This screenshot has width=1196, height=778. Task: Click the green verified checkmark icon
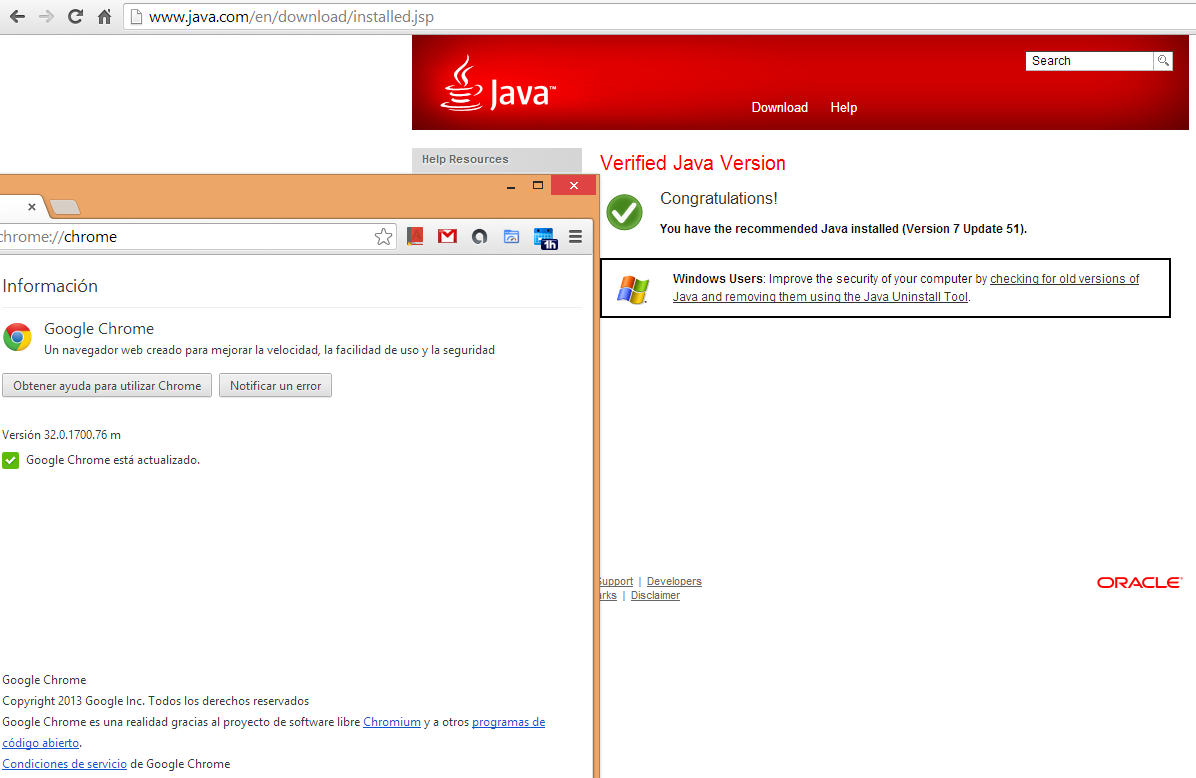pyautogui.click(x=625, y=212)
